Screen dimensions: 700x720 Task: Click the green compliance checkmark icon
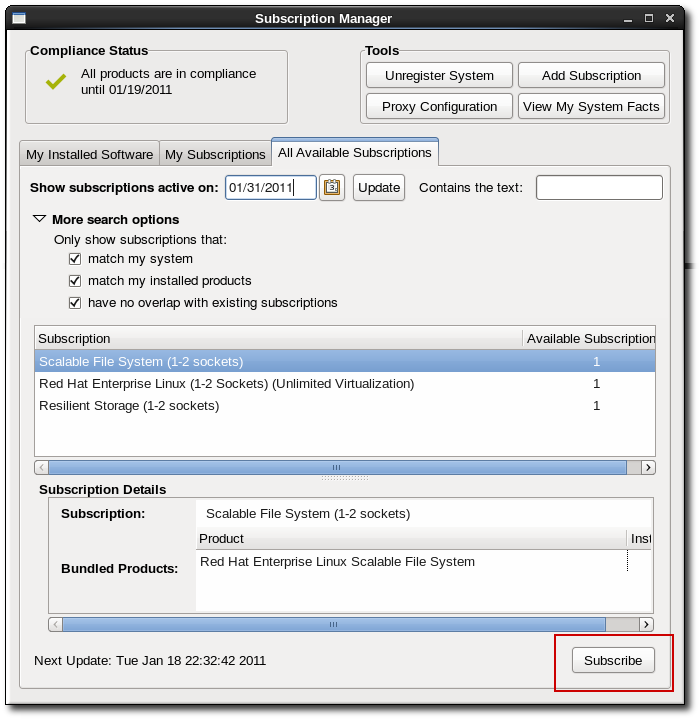click(56, 81)
